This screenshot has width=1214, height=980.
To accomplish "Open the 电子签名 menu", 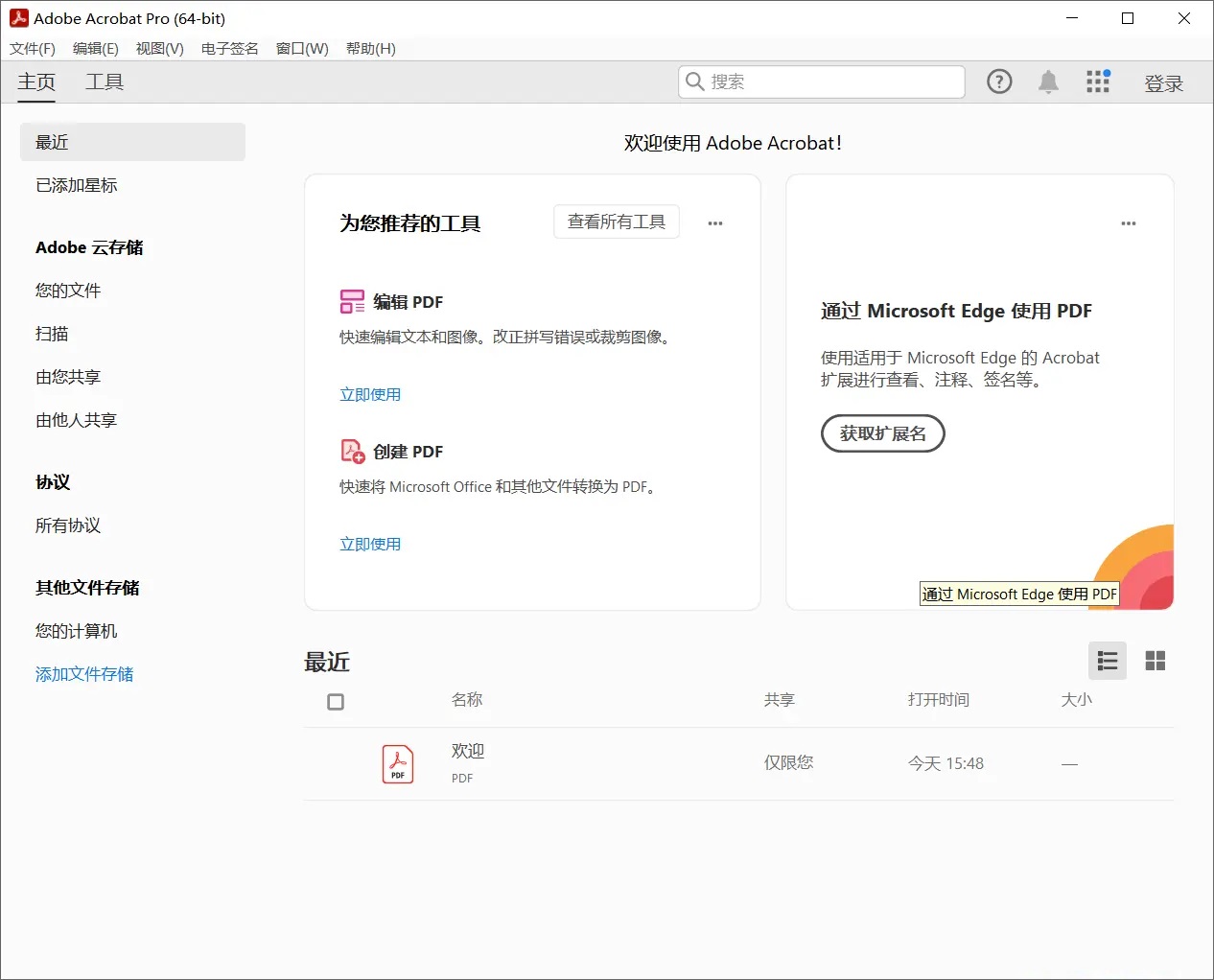I will tap(230, 49).
